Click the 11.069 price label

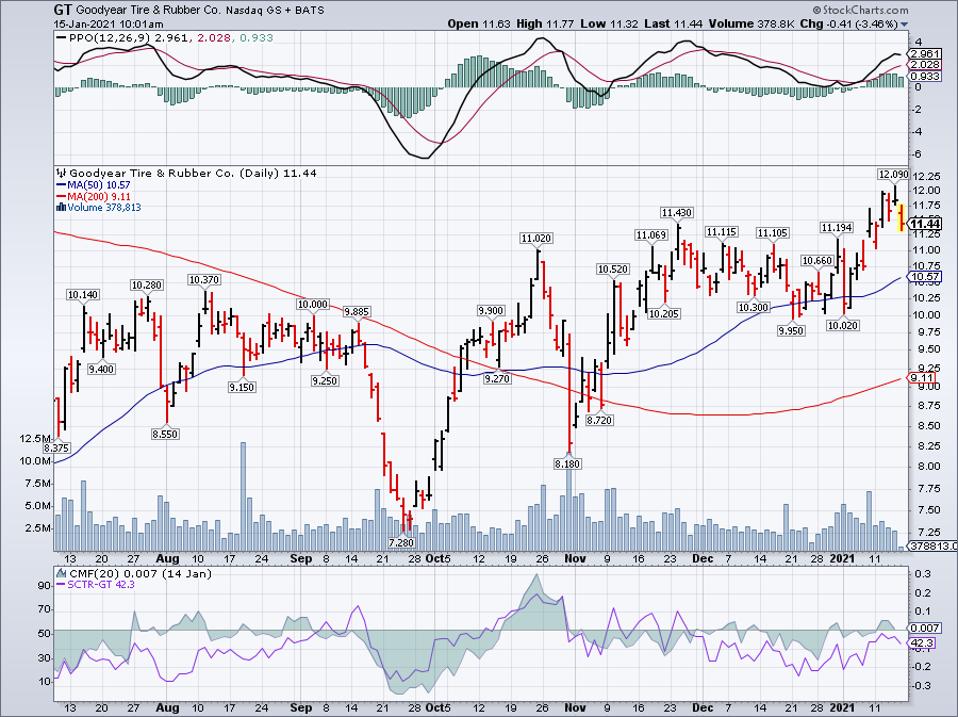651,235
